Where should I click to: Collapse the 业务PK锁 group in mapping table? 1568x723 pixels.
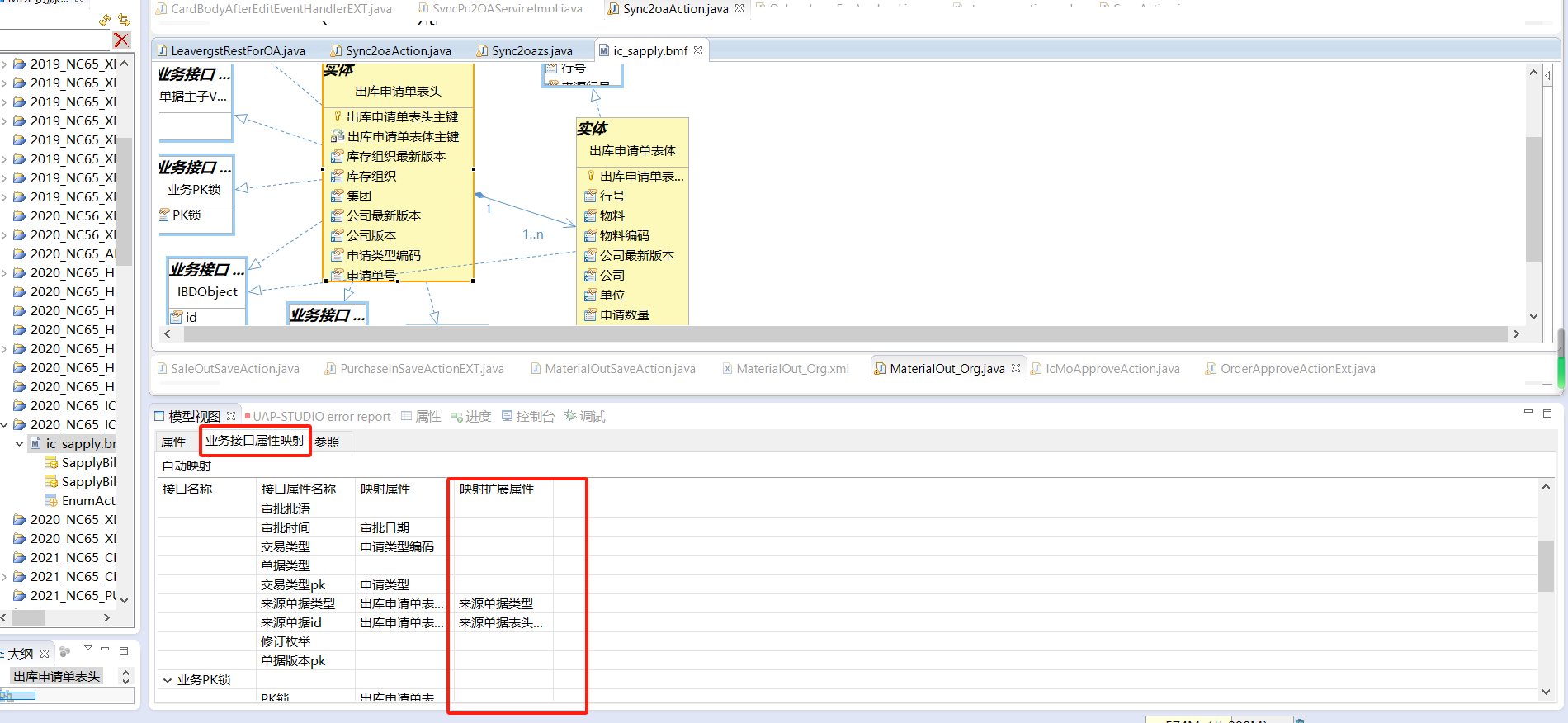[x=168, y=680]
